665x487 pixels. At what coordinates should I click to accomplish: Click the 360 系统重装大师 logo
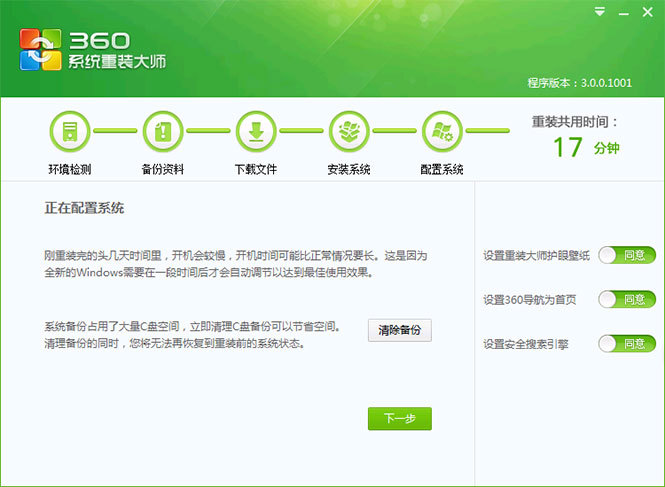(92, 50)
